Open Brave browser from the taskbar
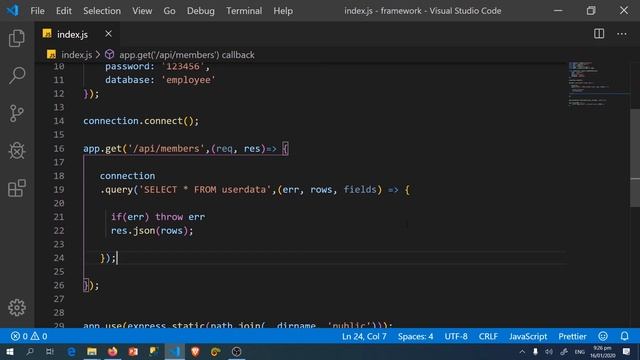 click(195, 351)
